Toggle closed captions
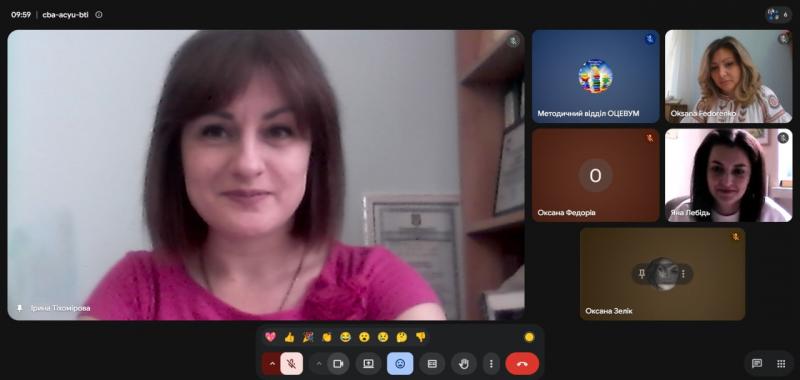800x380 pixels. point(432,364)
